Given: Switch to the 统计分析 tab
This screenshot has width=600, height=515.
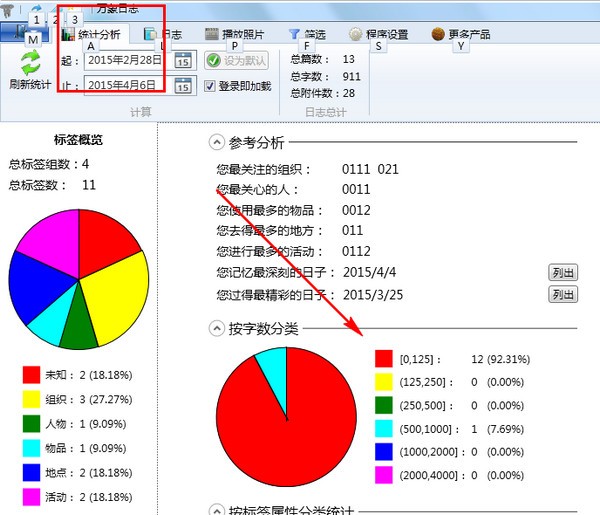Looking at the screenshot, I should pyautogui.click(x=93, y=34).
